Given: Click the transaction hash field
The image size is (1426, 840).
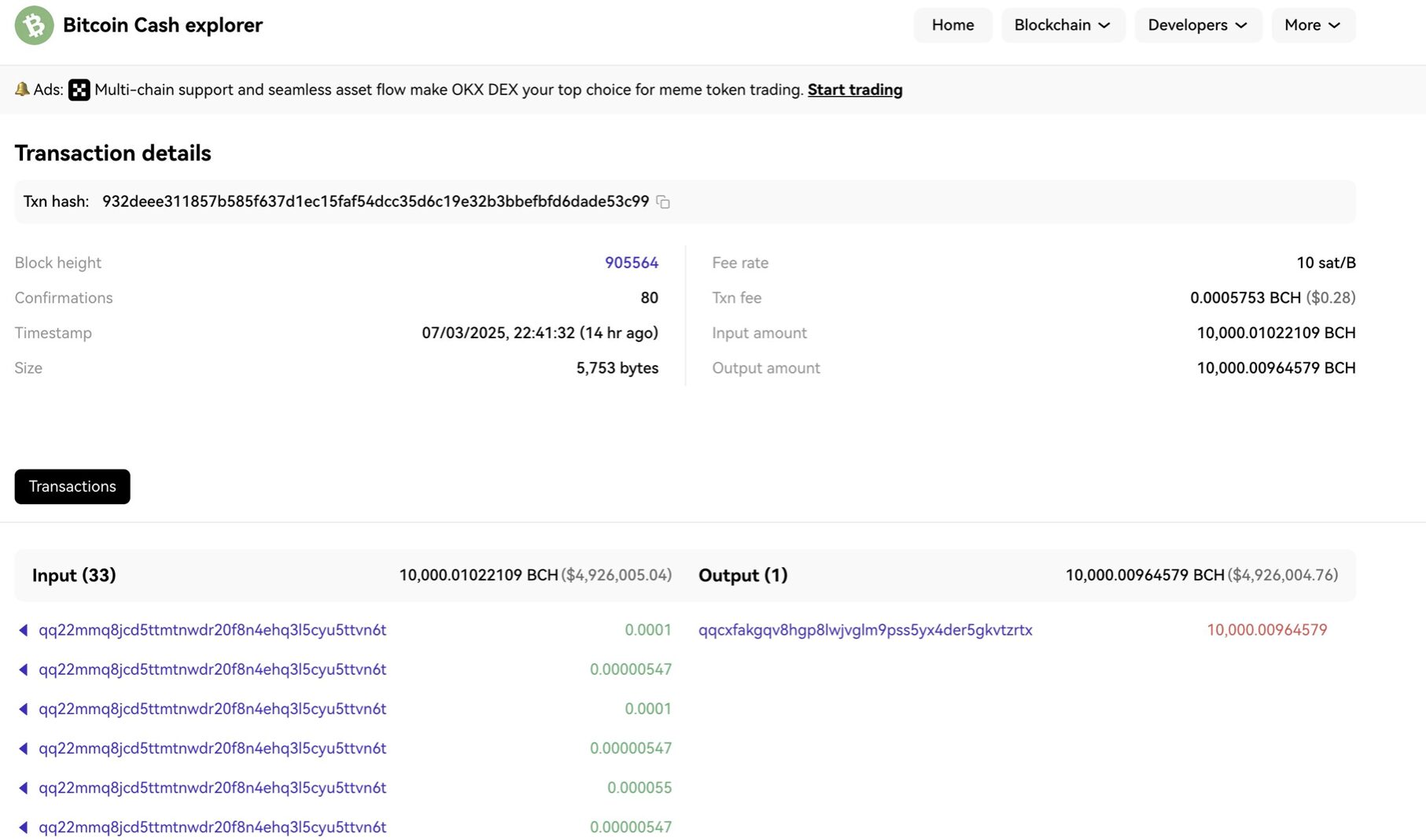Looking at the screenshot, I should [x=375, y=201].
